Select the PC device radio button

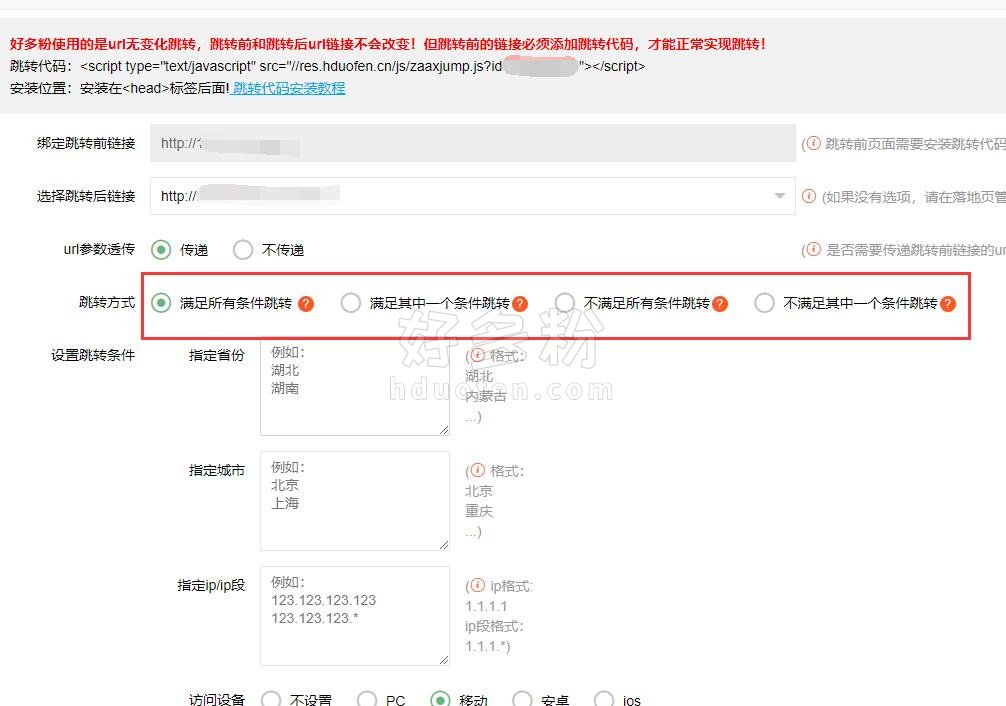coord(367,700)
